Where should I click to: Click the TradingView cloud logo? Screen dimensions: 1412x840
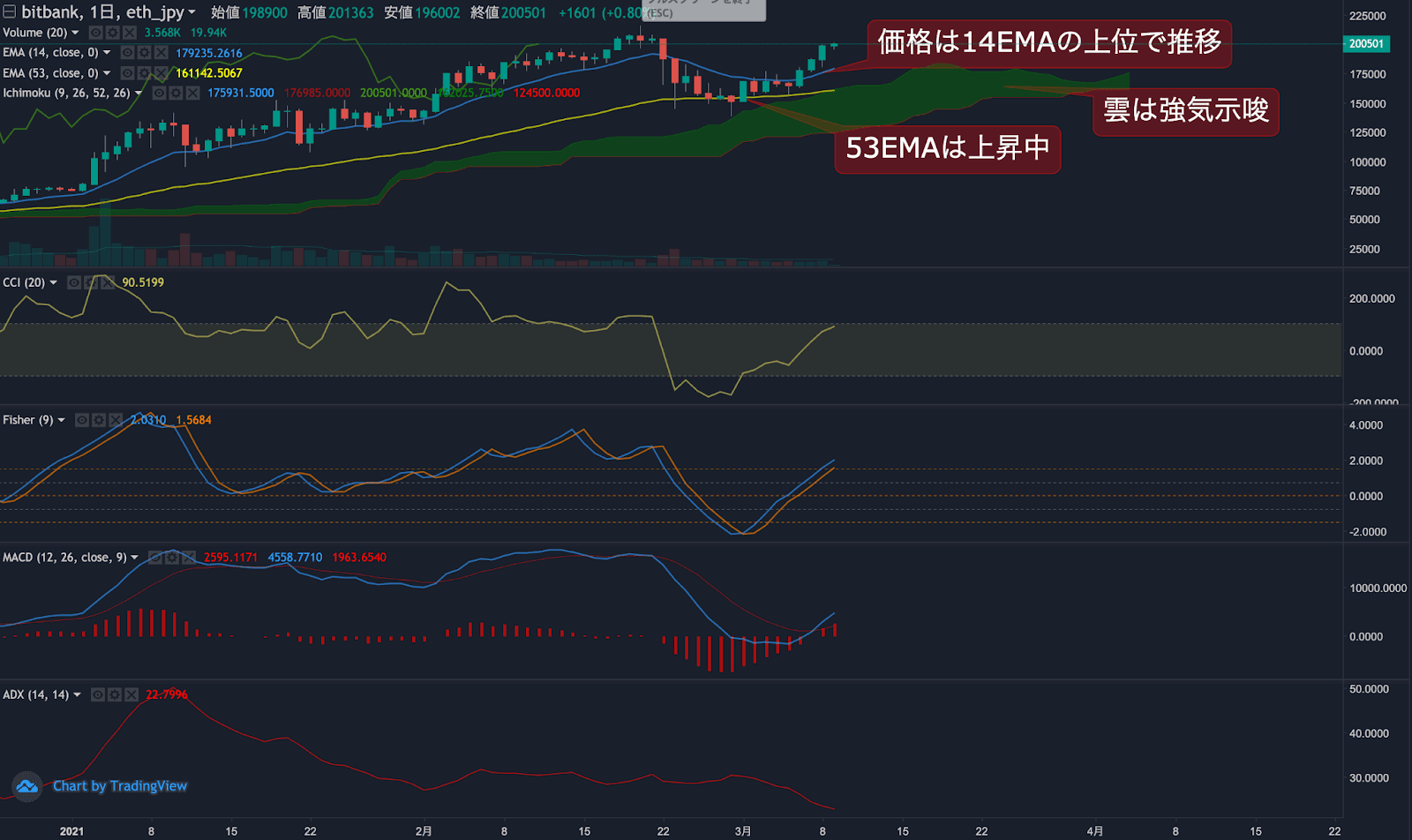coord(27,785)
